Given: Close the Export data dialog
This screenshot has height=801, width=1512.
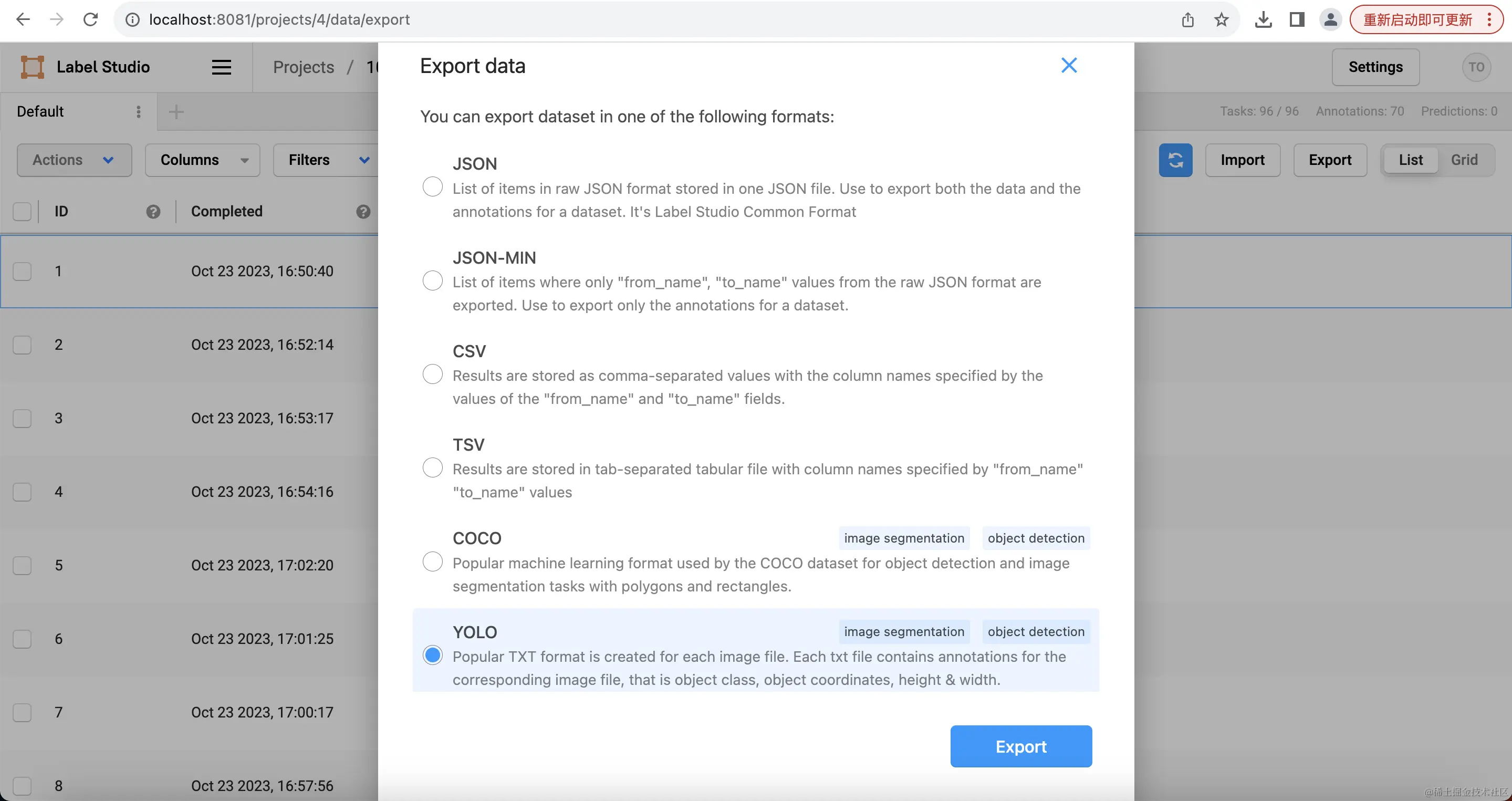Looking at the screenshot, I should click(1069, 65).
